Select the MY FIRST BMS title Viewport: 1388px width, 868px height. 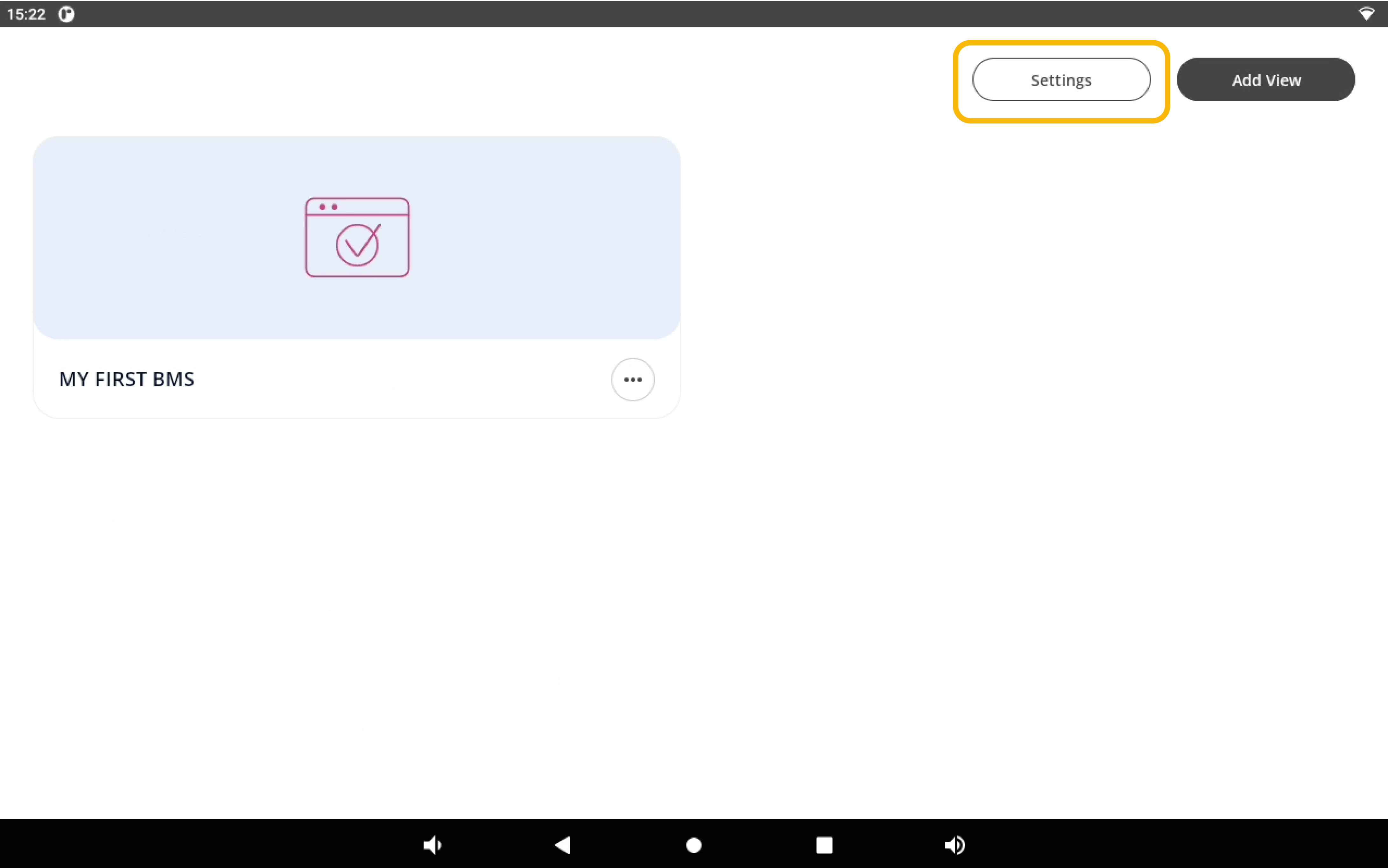click(x=126, y=379)
